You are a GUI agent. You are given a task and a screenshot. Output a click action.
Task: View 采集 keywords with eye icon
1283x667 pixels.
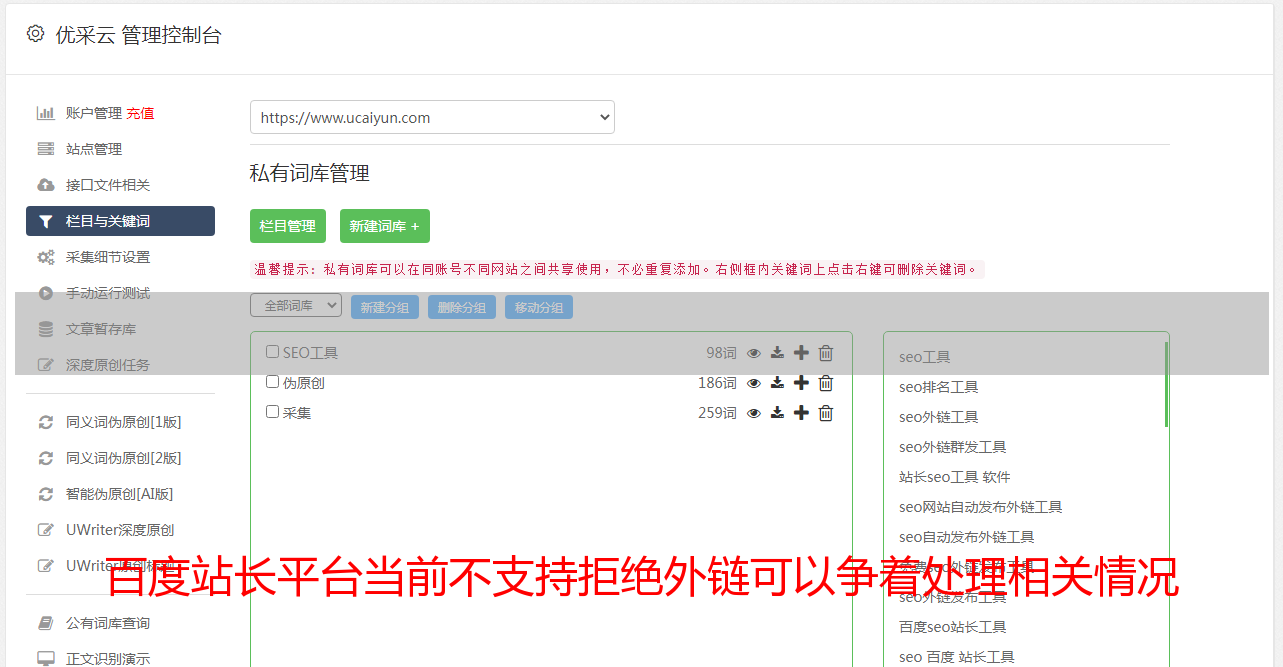pyautogui.click(x=754, y=413)
